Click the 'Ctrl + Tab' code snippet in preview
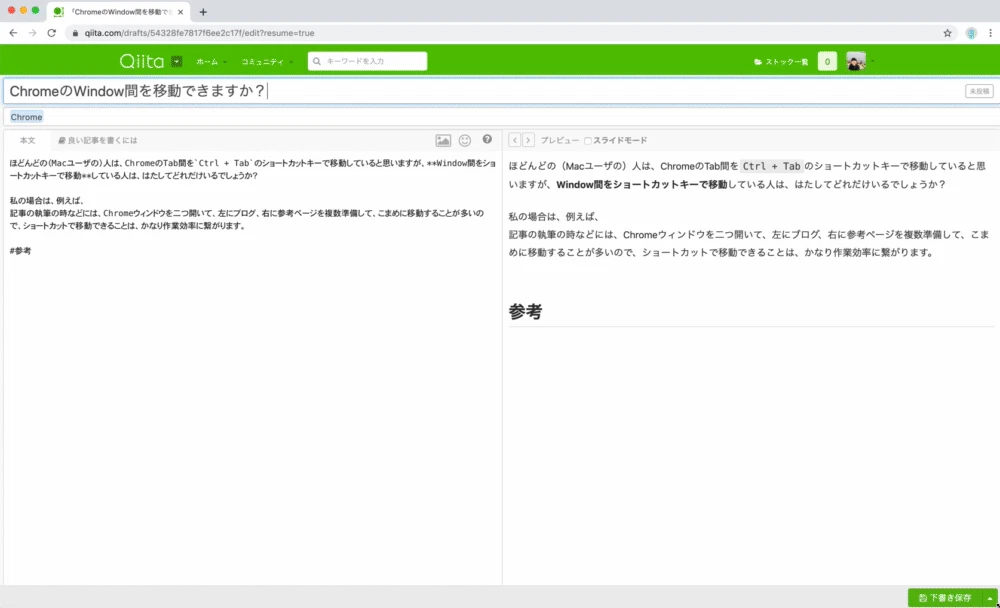This screenshot has width=1000, height=608. click(772, 166)
